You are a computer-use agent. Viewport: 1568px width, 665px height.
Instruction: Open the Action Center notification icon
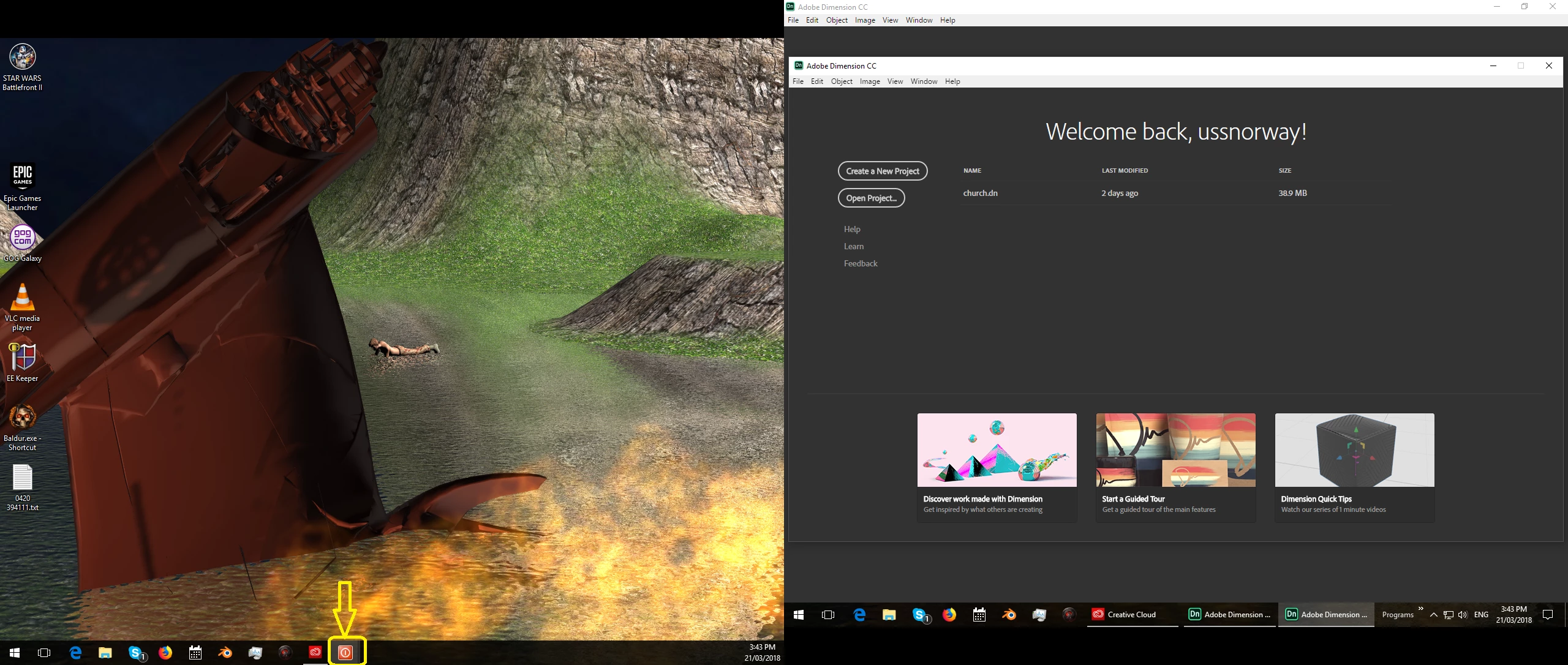1548,615
